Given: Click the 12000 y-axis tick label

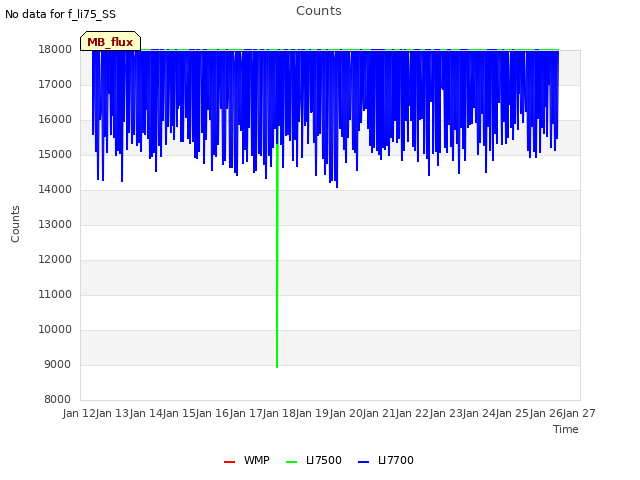Looking at the screenshot, I should (55, 260).
